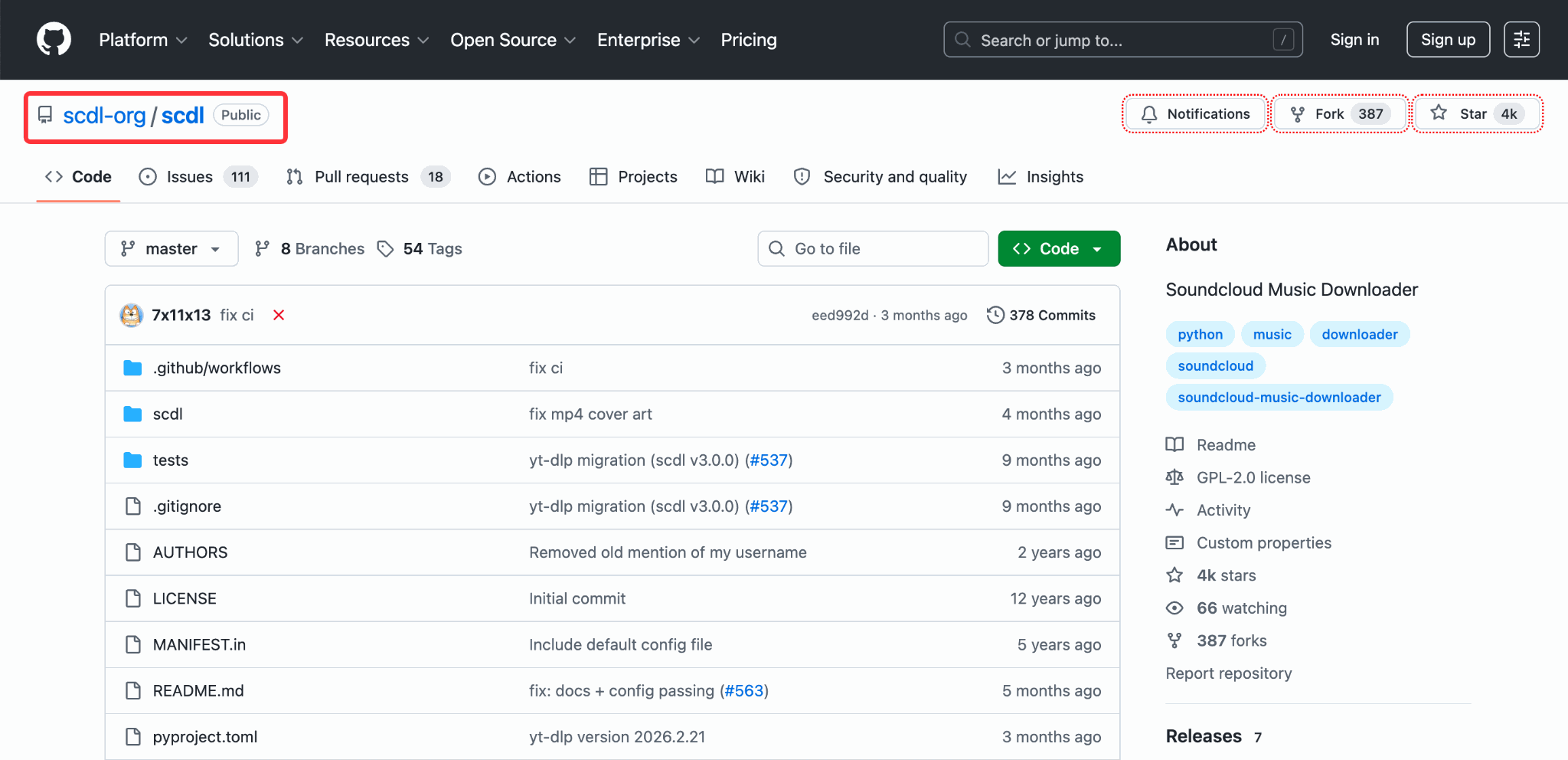
Task: Click Report repository link
Action: point(1228,673)
